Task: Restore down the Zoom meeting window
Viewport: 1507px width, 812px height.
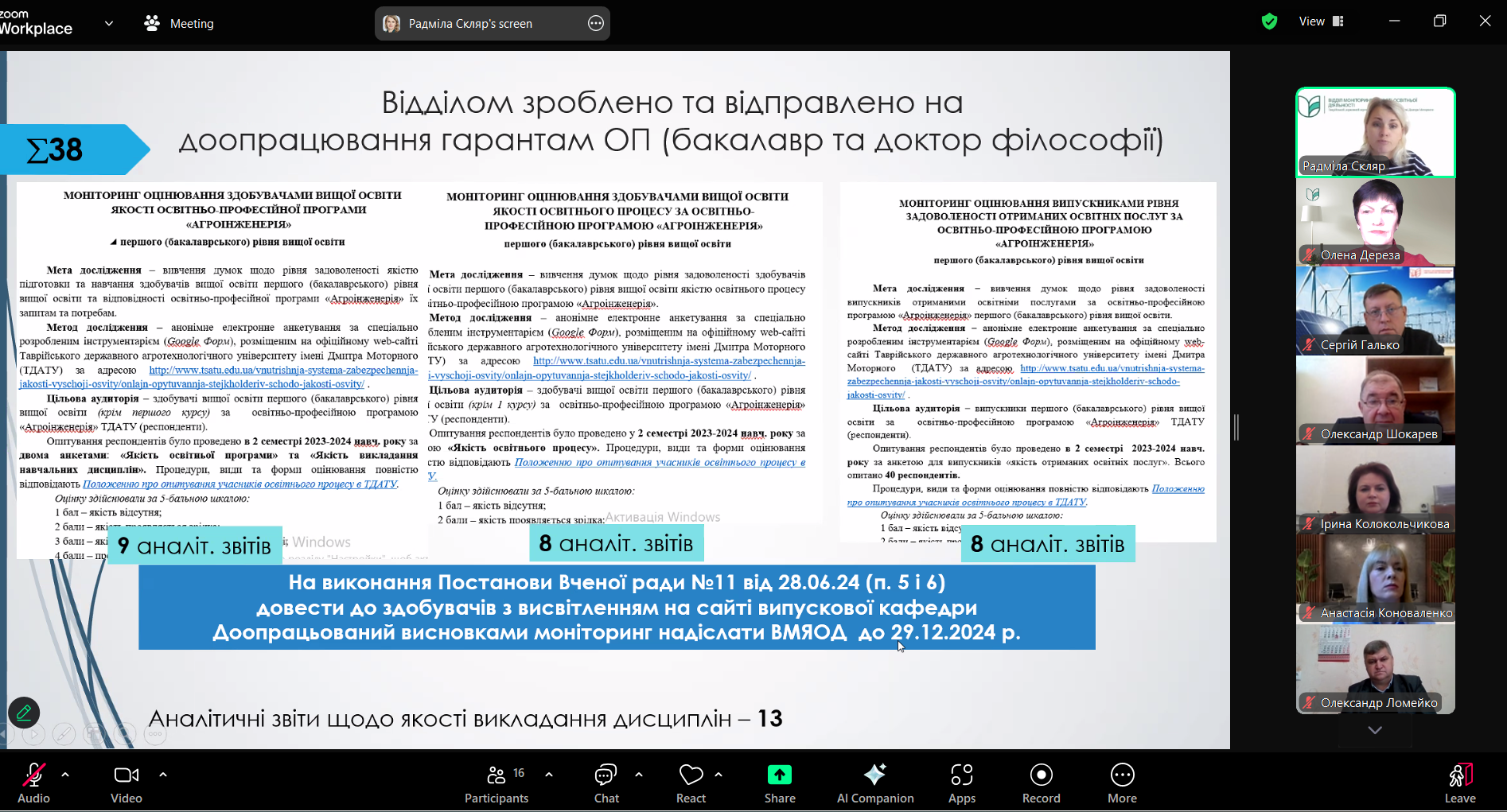Action: point(1439,21)
